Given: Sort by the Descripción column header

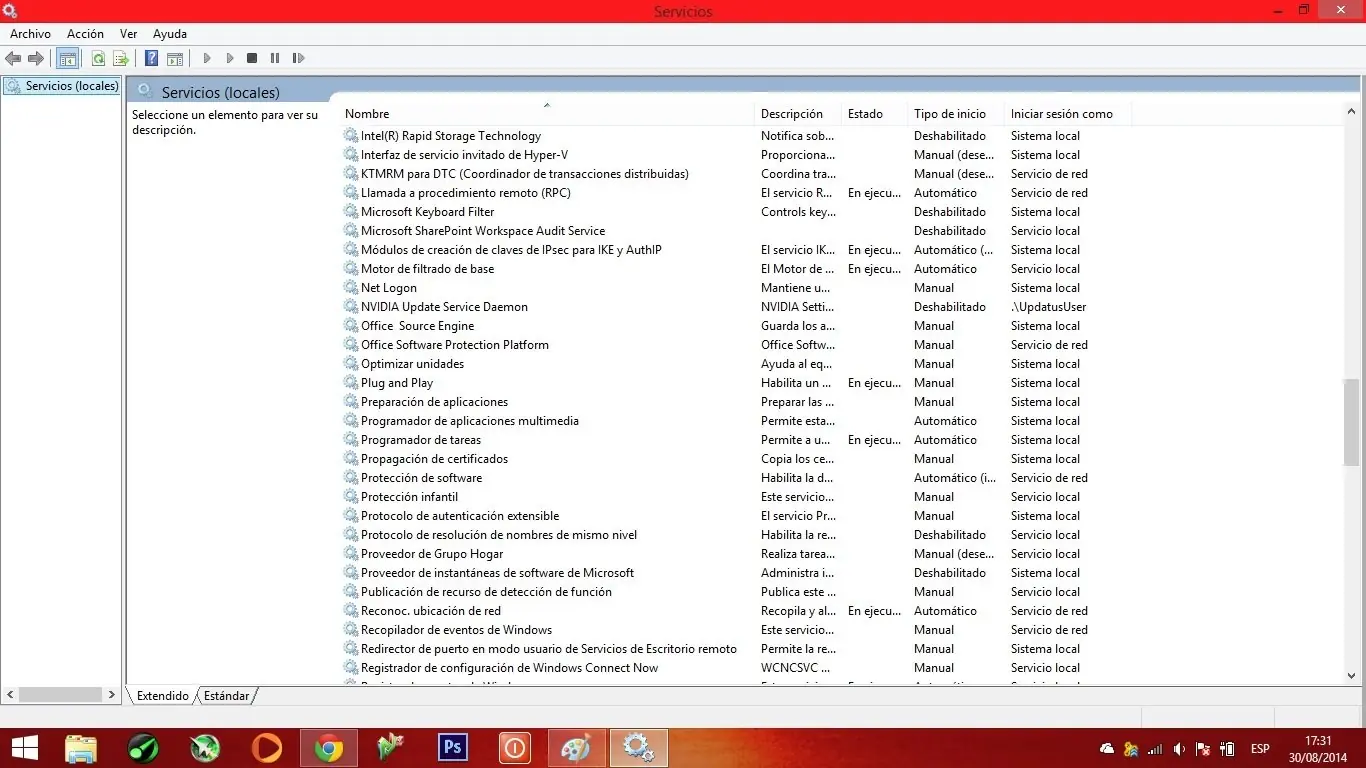Looking at the screenshot, I should pyautogui.click(x=799, y=114).
